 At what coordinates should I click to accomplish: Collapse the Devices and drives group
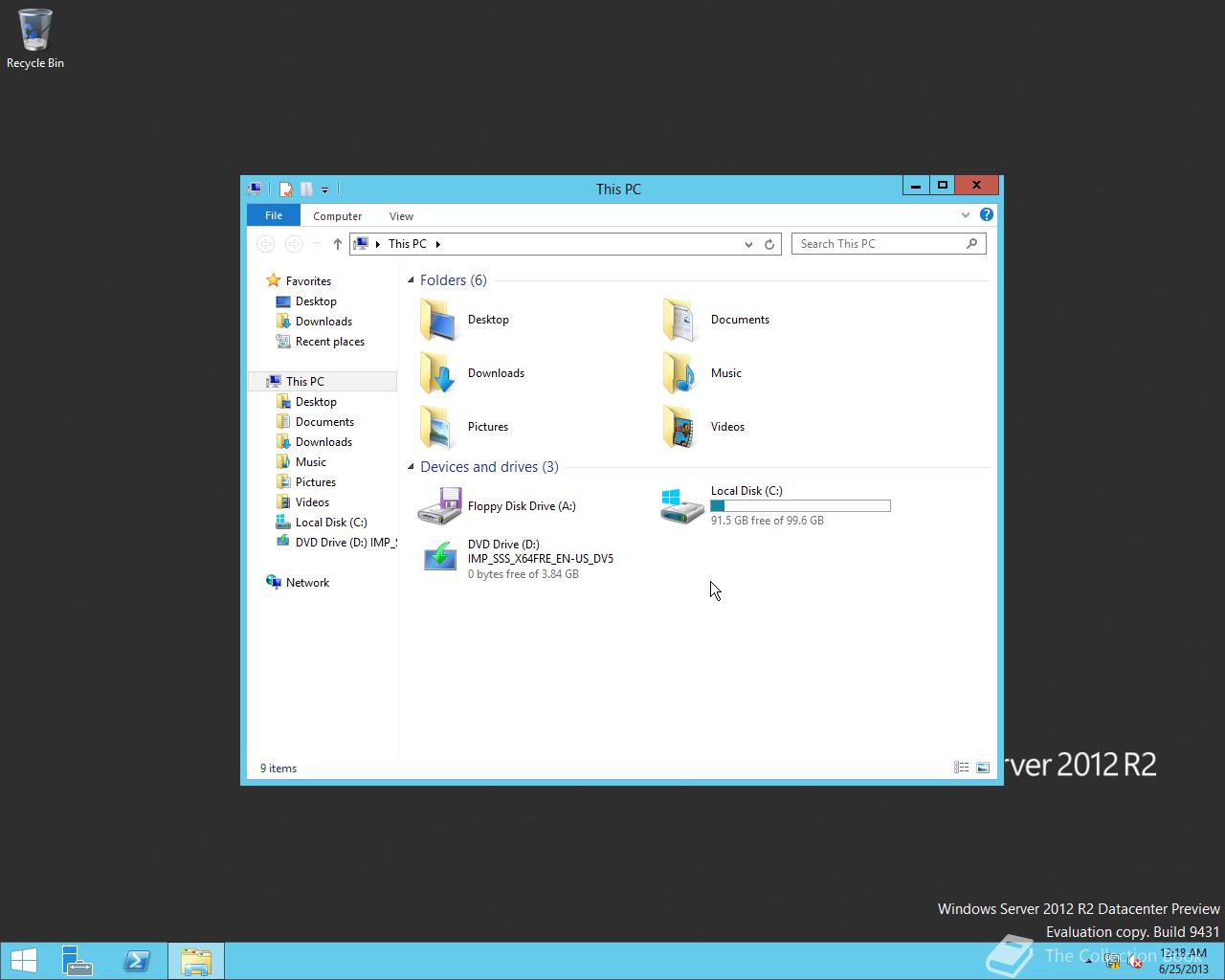point(411,467)
